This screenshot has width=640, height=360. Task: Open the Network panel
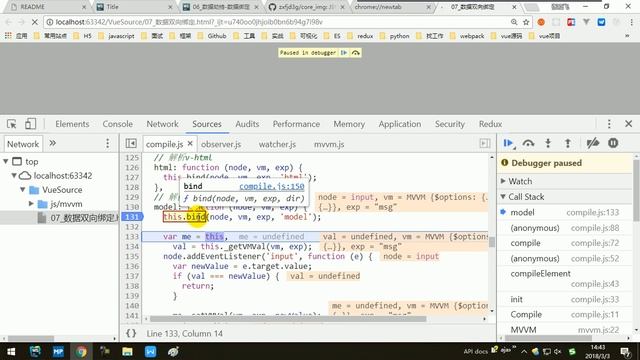pyautogui.click(x=162, y=124)
